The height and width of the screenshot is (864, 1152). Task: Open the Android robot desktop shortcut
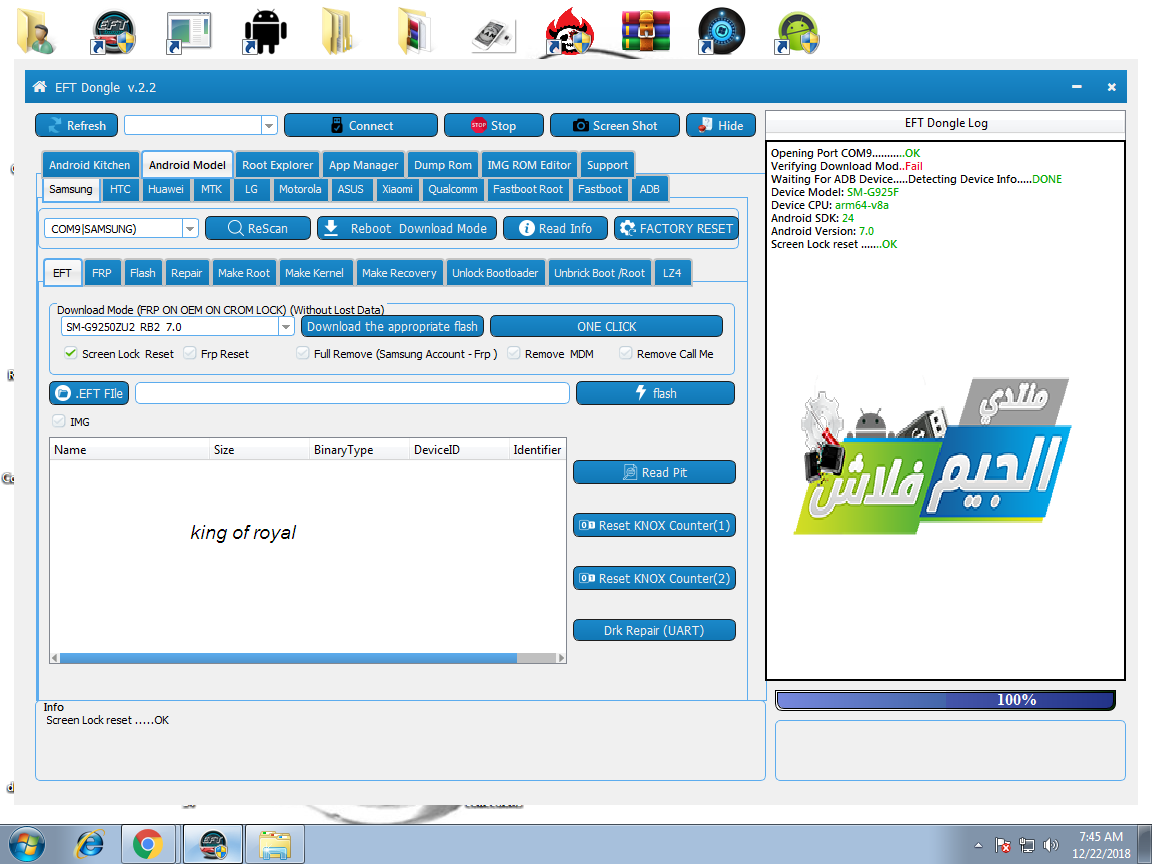coord(264,34)
